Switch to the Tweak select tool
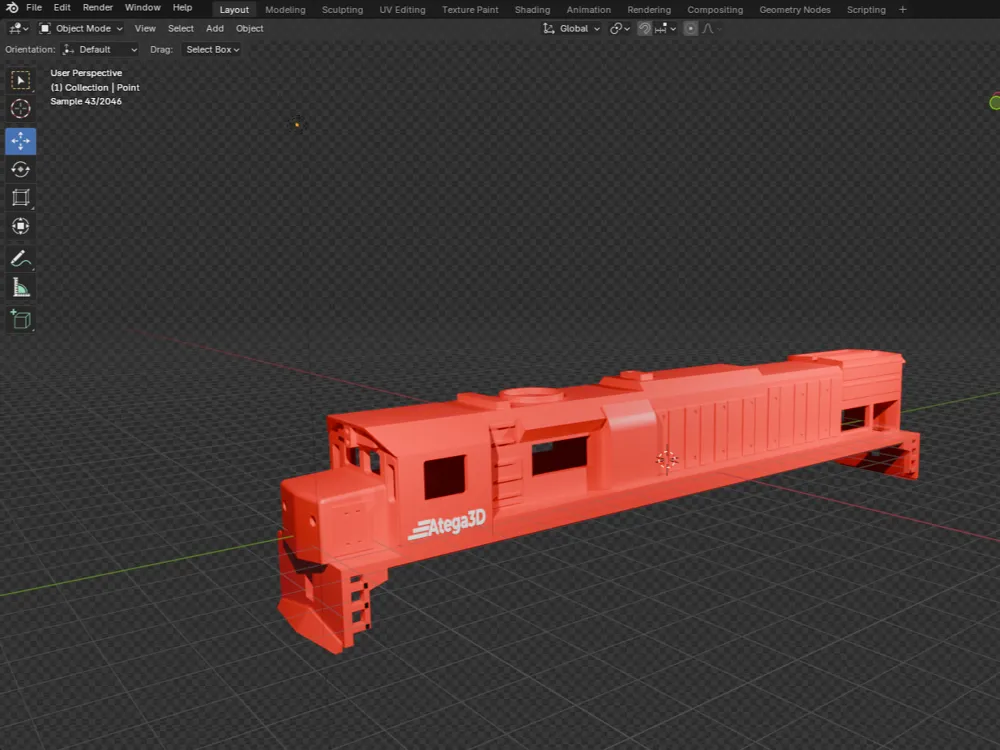This screenshot has width=1000, height=750. (20, 80)
